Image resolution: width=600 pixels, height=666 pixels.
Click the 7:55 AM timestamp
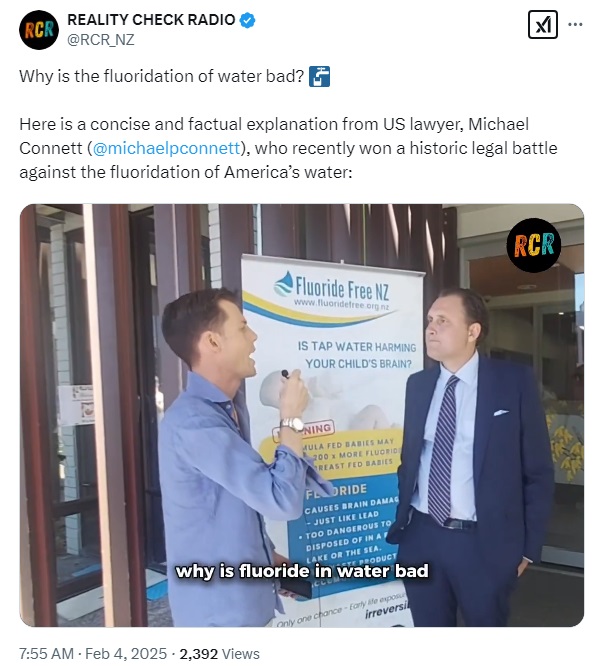[x=46, y=653]
